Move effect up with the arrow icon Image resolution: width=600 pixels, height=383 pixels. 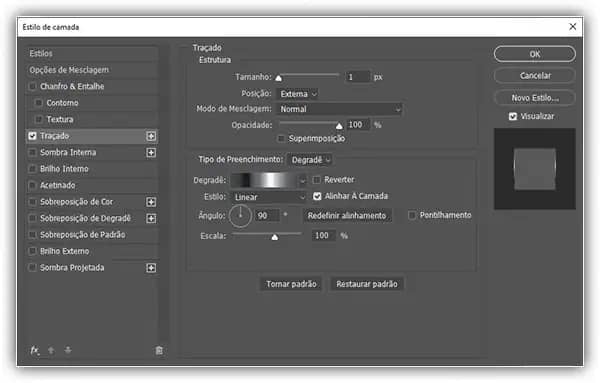[x=51, y=350]
